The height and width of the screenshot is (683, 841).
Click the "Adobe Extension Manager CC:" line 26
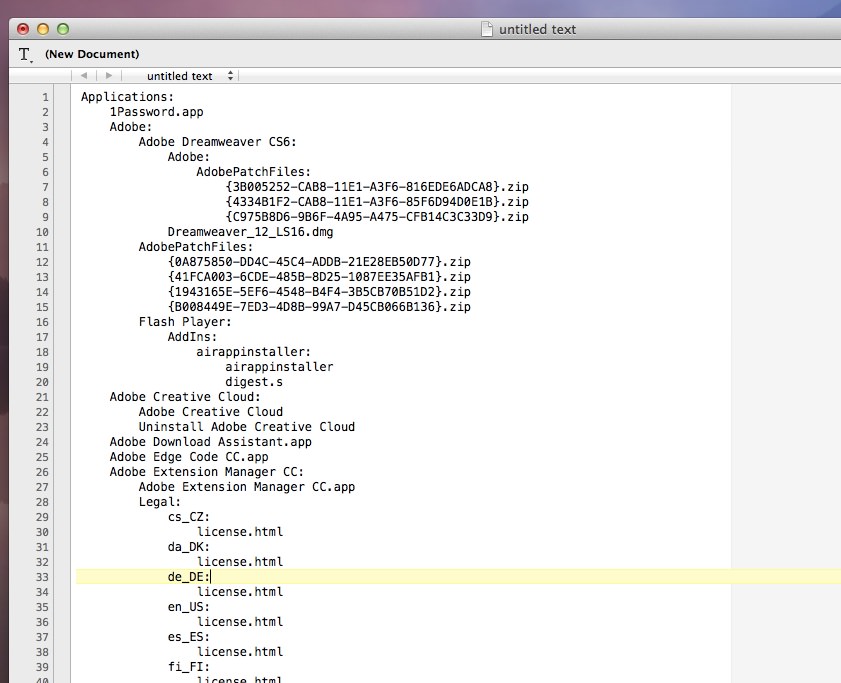[x=206, y=473]
